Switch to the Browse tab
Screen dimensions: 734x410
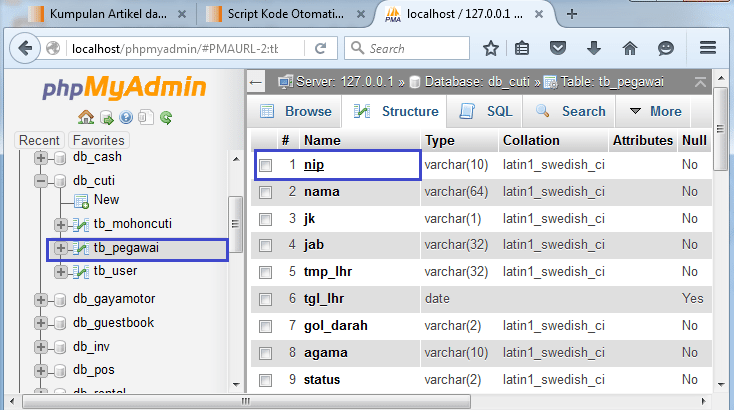(295, 111)
